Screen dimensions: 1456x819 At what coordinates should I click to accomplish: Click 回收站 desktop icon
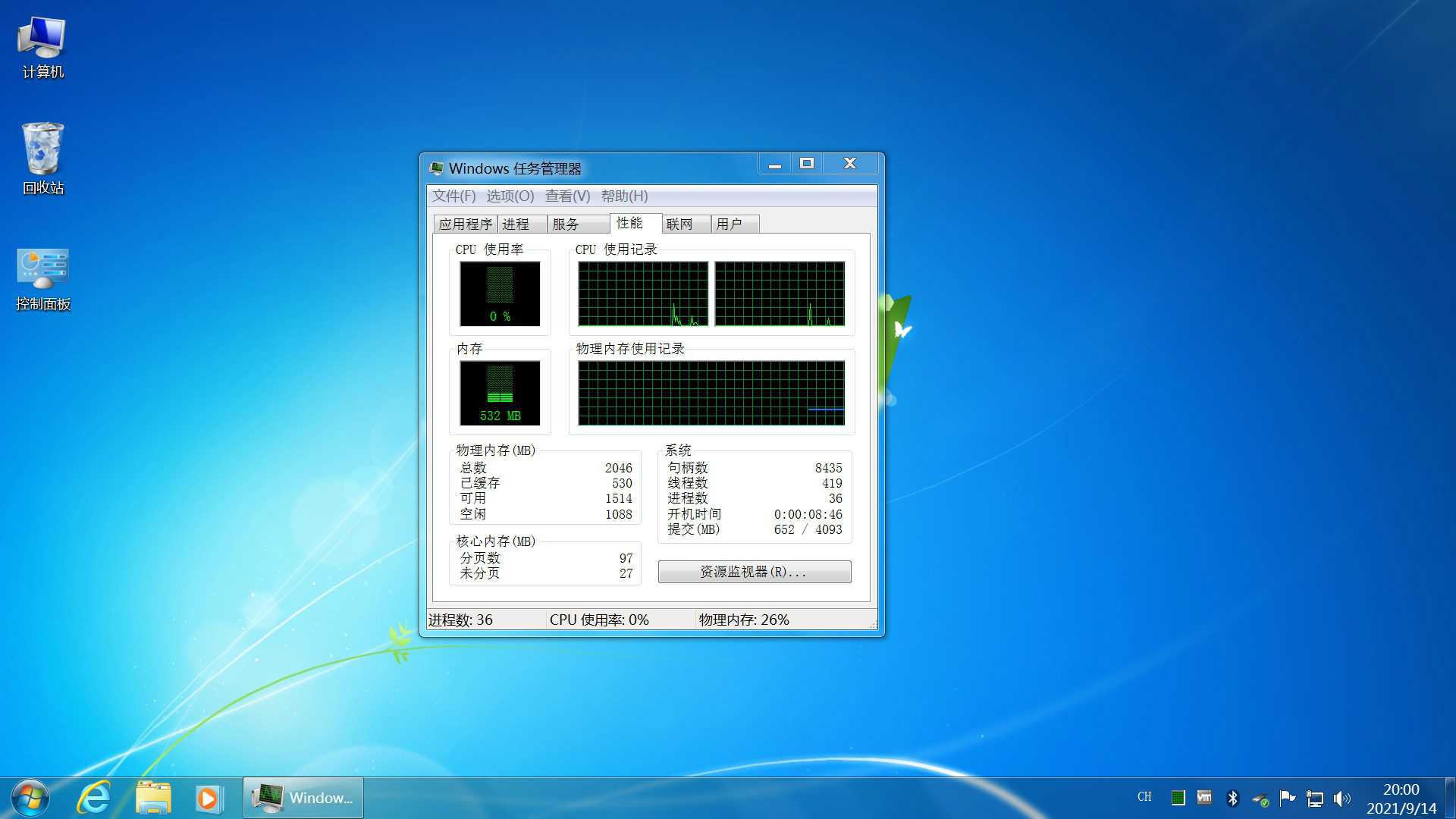pyautogui.click(x=41, y=156)
